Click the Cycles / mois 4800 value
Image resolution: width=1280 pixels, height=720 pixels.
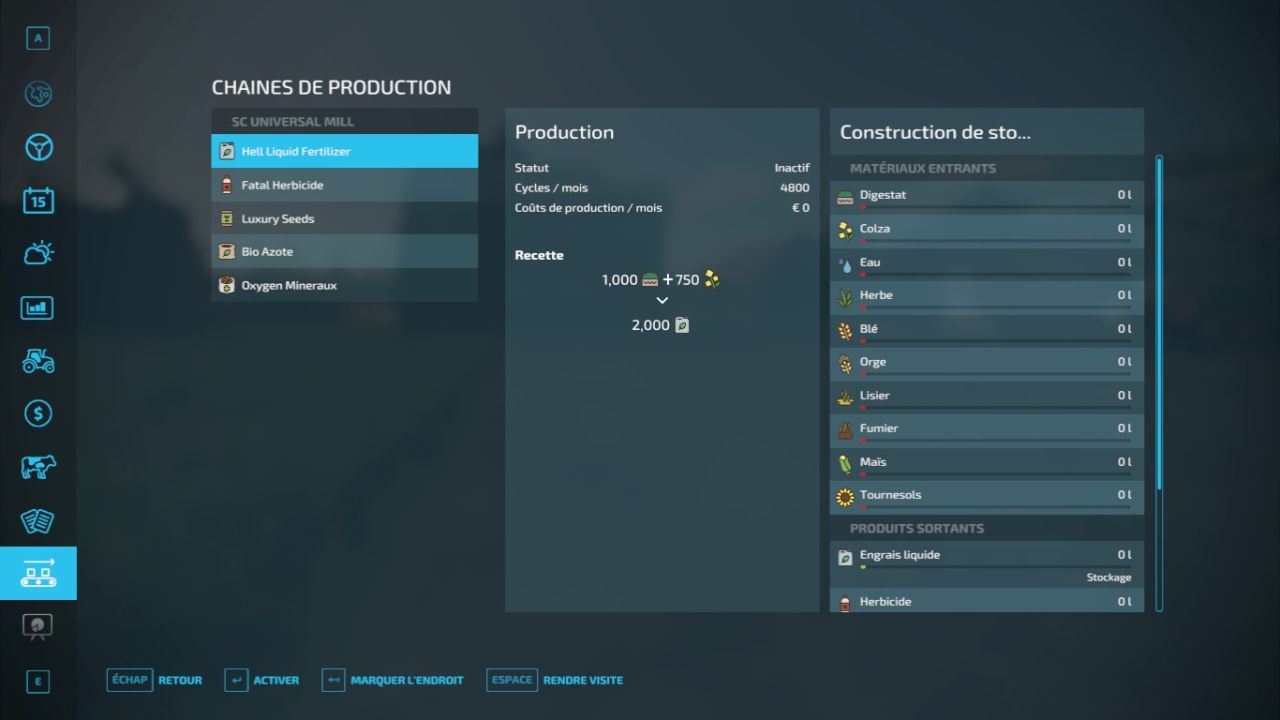[795, 188]
